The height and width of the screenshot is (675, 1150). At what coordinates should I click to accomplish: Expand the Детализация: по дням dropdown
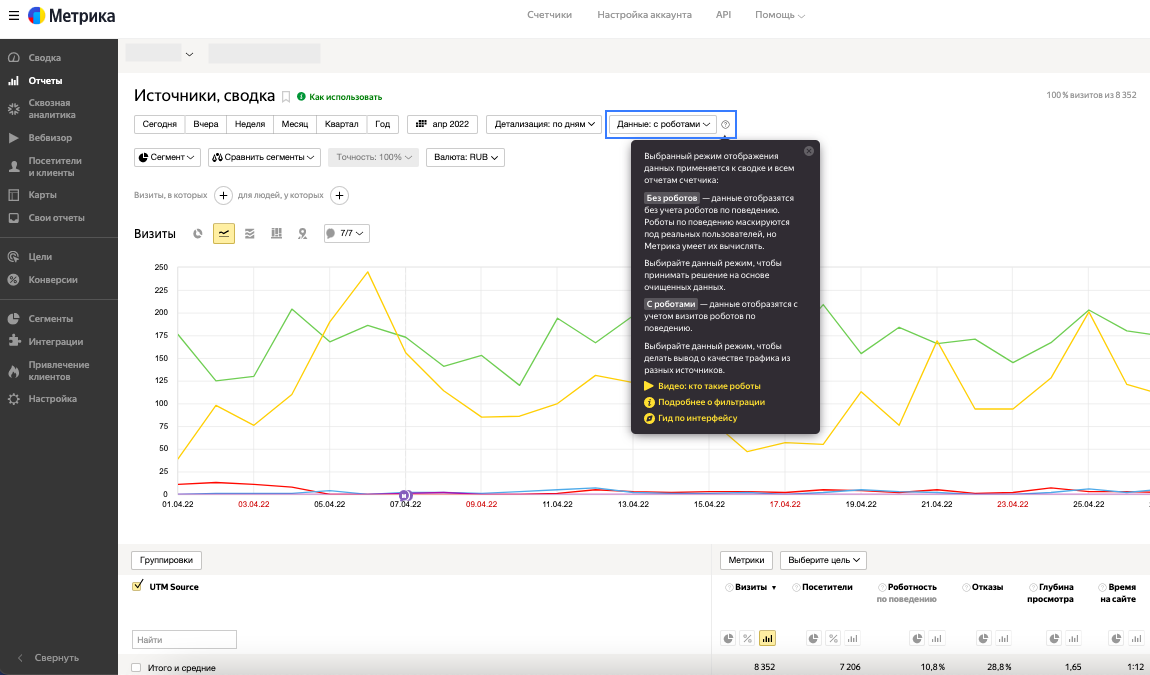pyautogui.click(x=545, y=124)
